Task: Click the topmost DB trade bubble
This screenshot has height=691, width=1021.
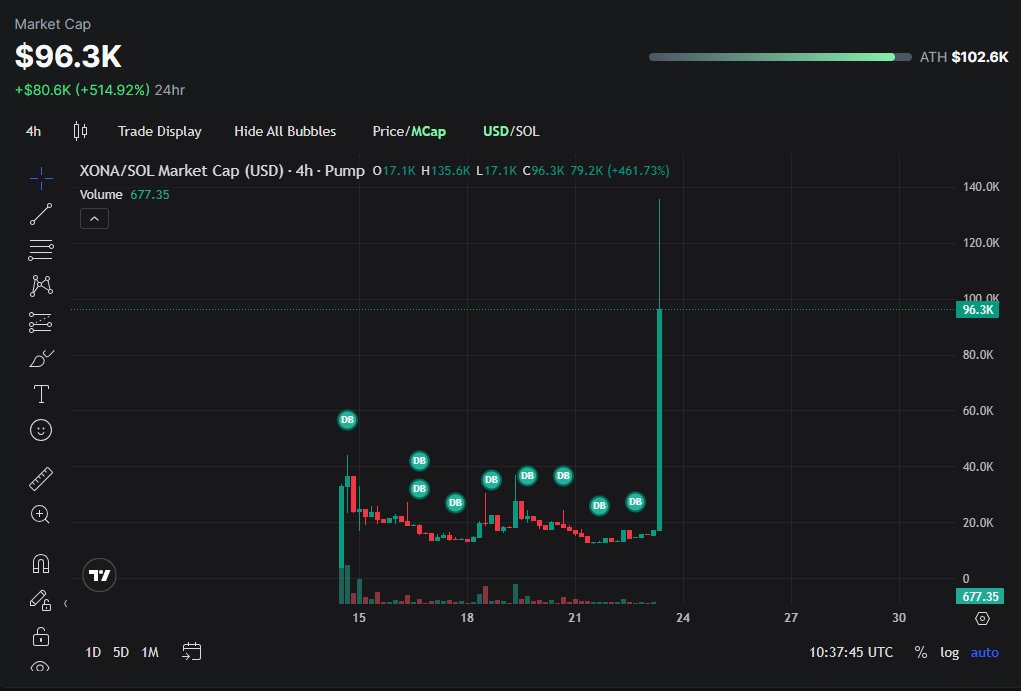Action: (x=347, y=419)
